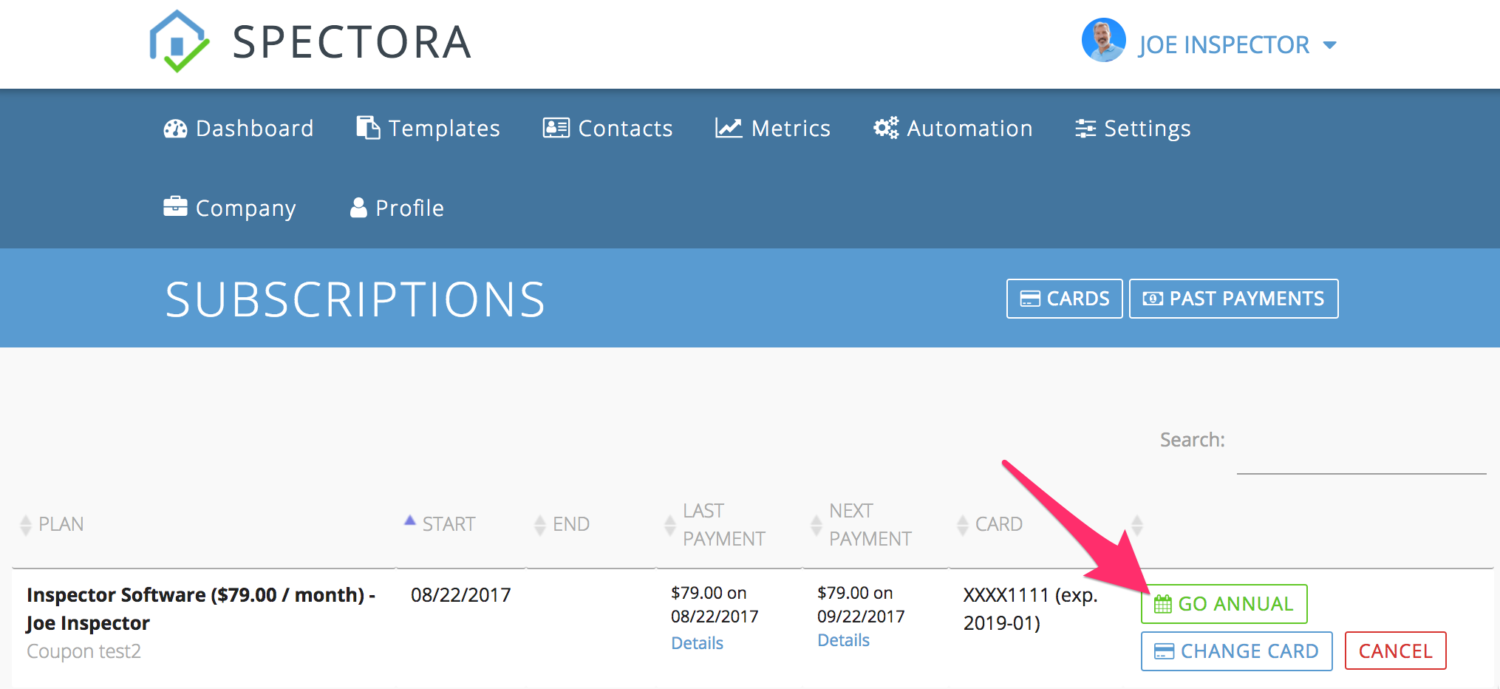Open the Dashboard menu item
1500x689 pixels.
239,128
